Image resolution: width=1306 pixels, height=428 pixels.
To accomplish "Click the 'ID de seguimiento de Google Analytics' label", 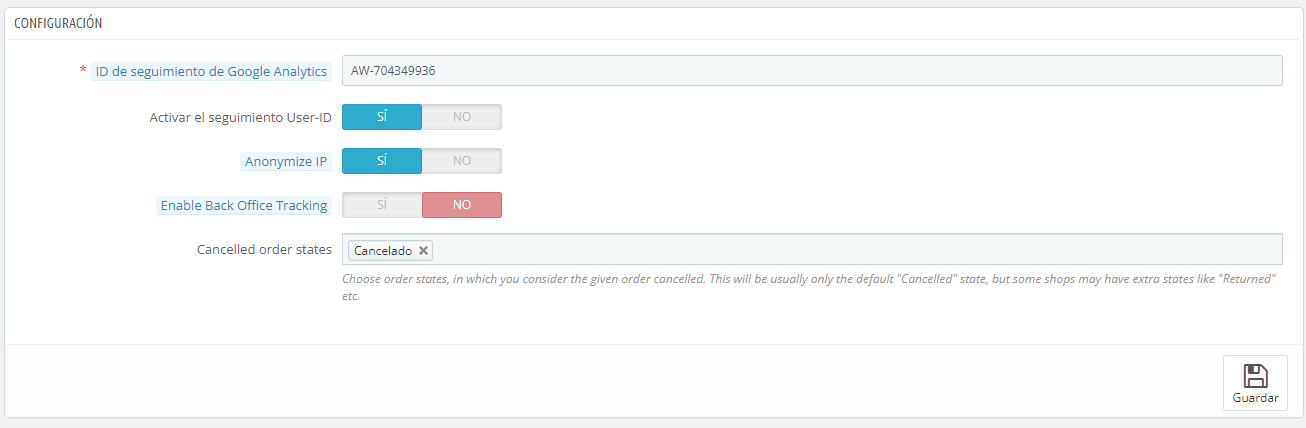I will point(211,71).
